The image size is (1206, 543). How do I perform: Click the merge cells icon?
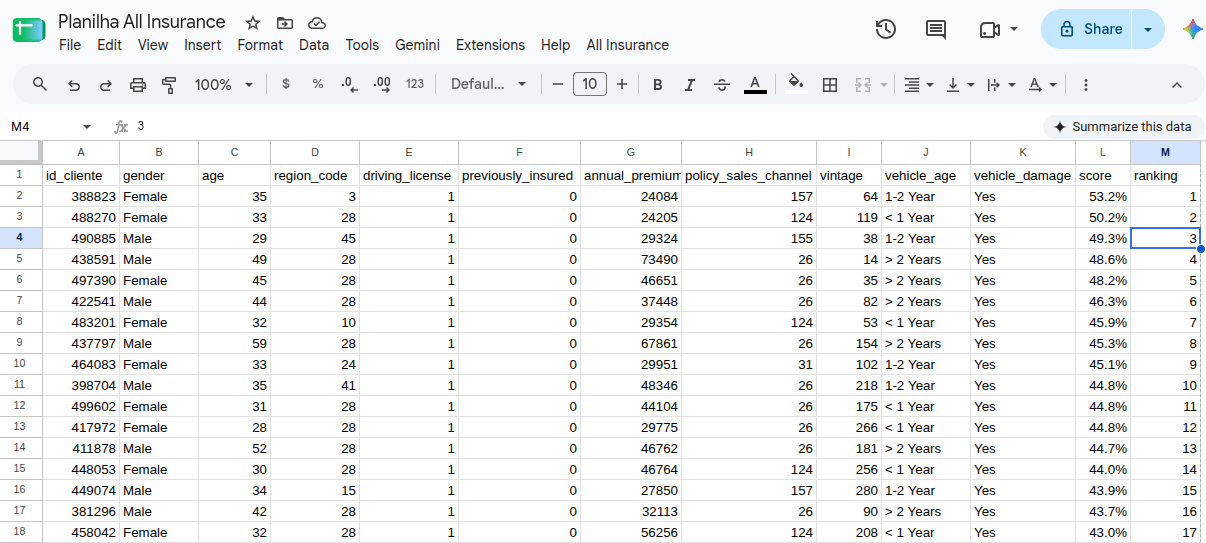(863, 85)
